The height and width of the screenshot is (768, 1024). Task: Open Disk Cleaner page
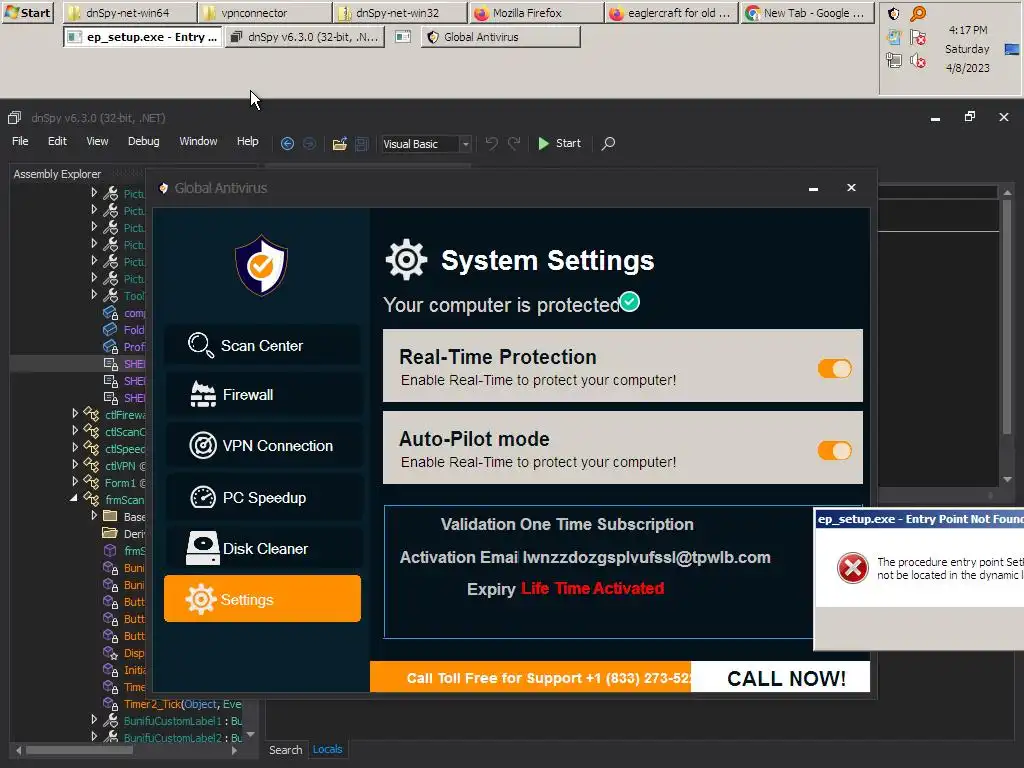pyautogui.click(x=262, y=549)
